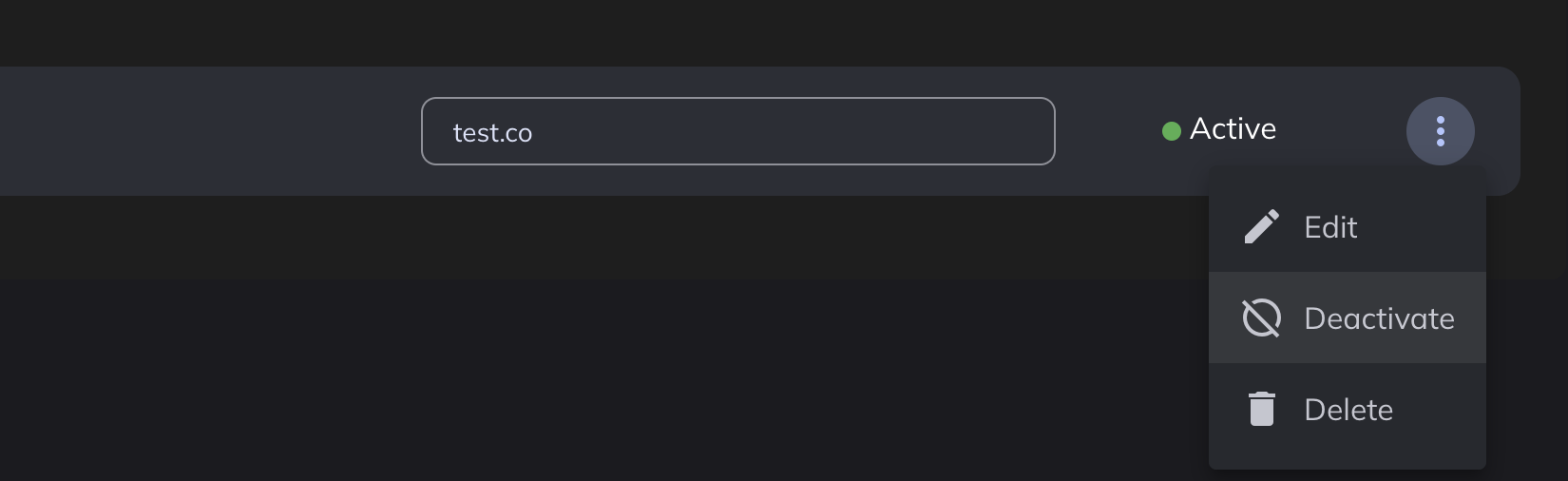Choose Deactivate in the options menu
This screenshot has width=1568, height=481.
click(x=1348, y=318)
